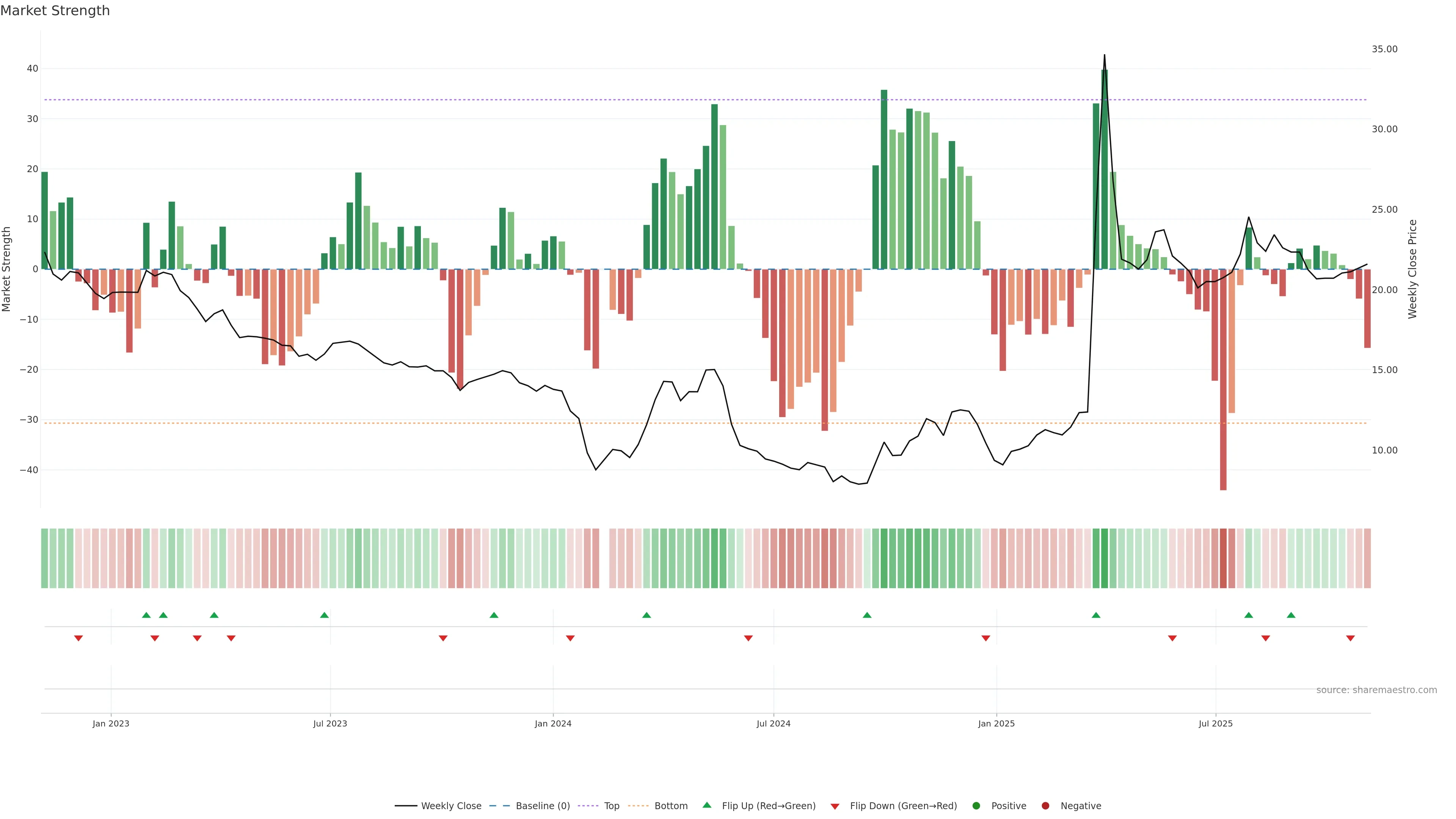Click the red Flip Down legend triangle
This screenshot has width=1456, height=819.
point(835,806)
